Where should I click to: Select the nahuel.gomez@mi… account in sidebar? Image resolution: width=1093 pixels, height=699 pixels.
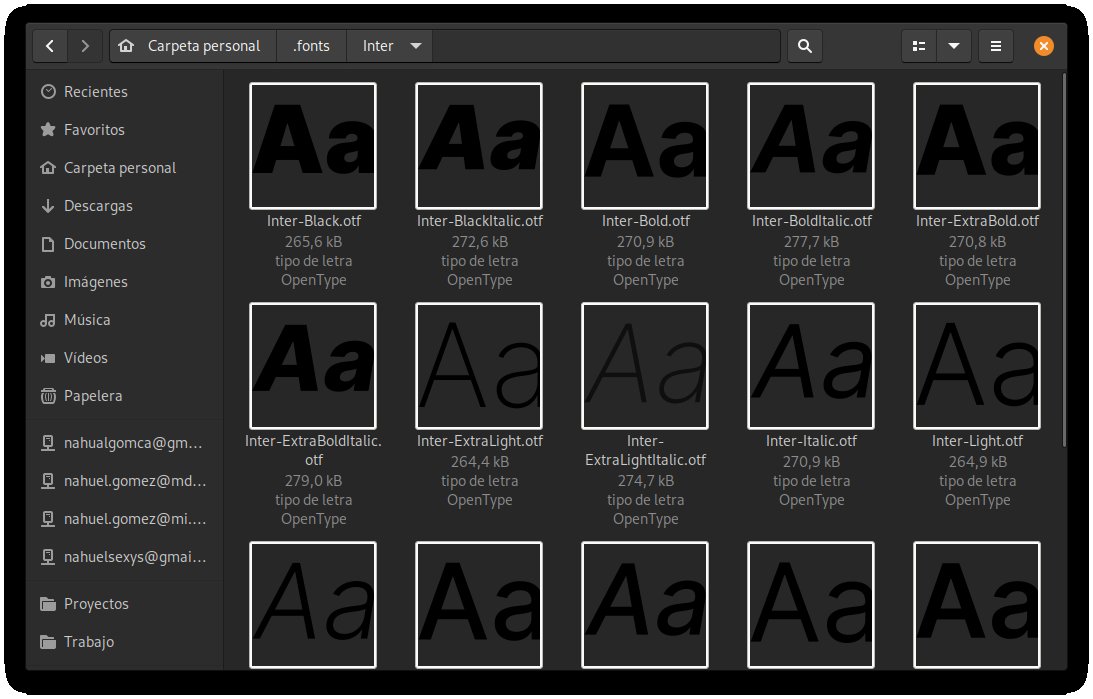(125, 519)
